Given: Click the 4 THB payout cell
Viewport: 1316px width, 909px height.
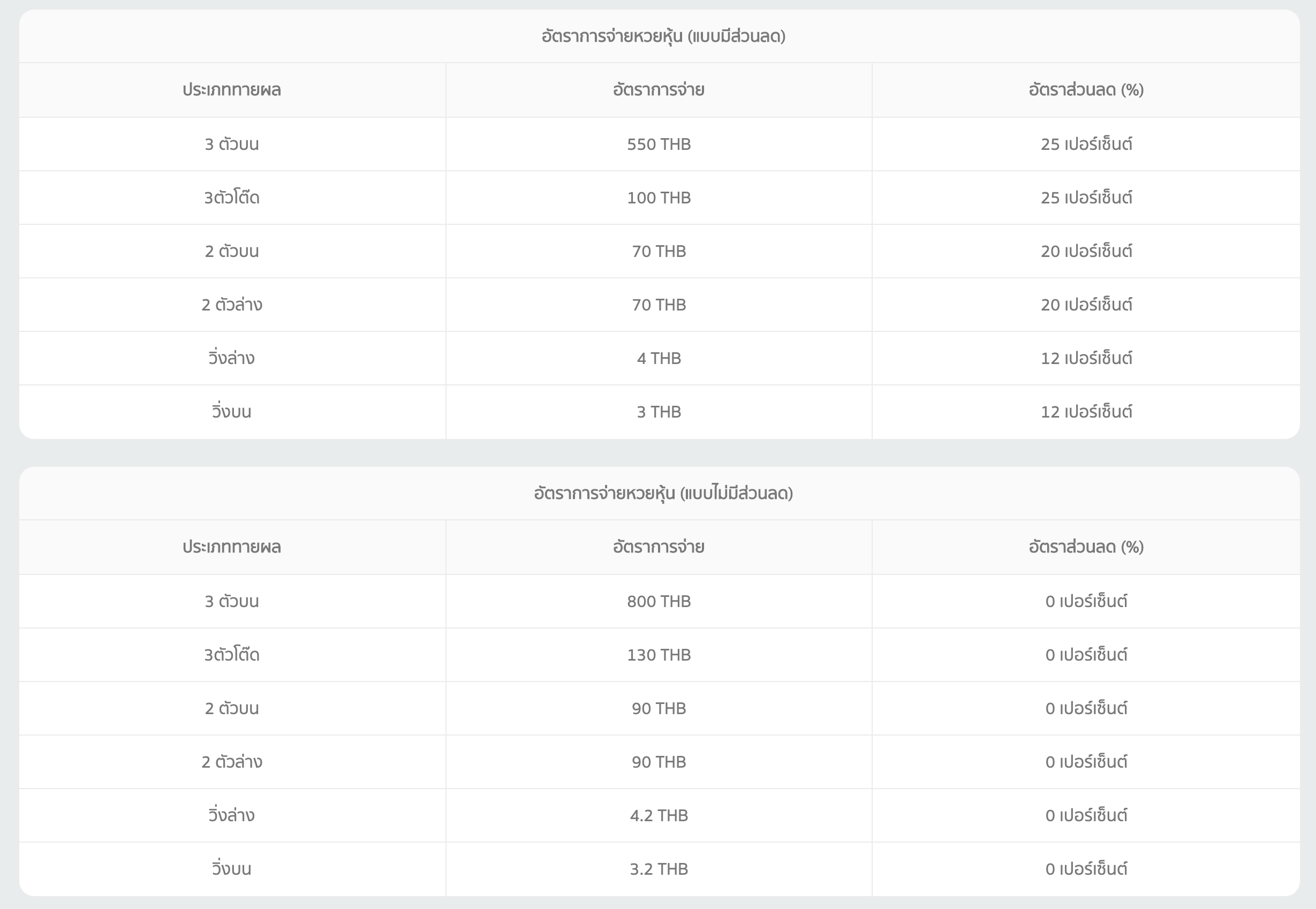Looking at the screenshot, I should [659, 358].
